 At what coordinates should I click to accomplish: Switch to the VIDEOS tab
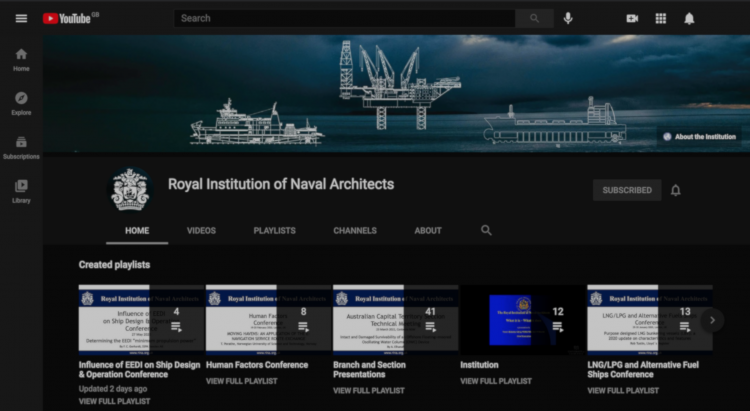pos(201,231)
